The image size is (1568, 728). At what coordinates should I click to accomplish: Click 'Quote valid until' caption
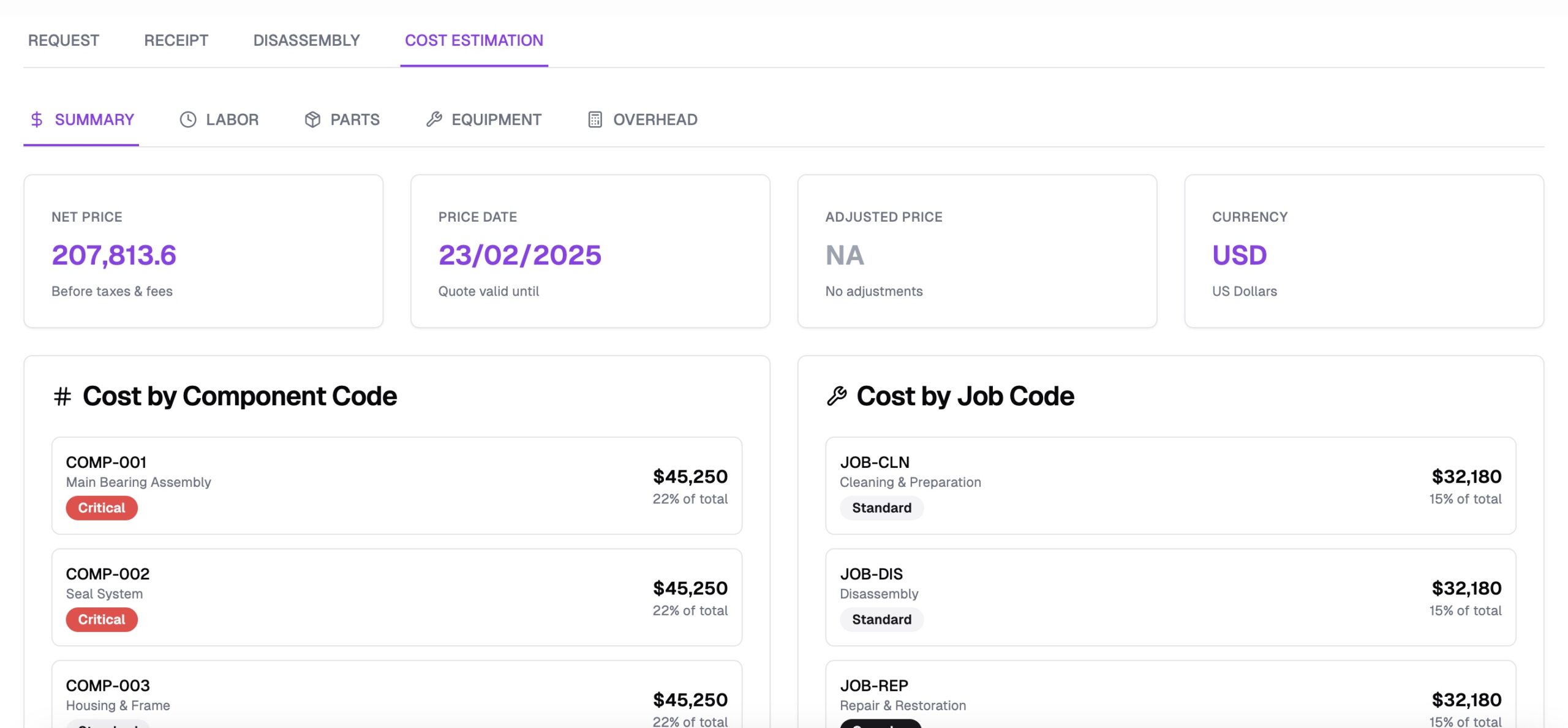pyautogui.click(x=489, y=291)
